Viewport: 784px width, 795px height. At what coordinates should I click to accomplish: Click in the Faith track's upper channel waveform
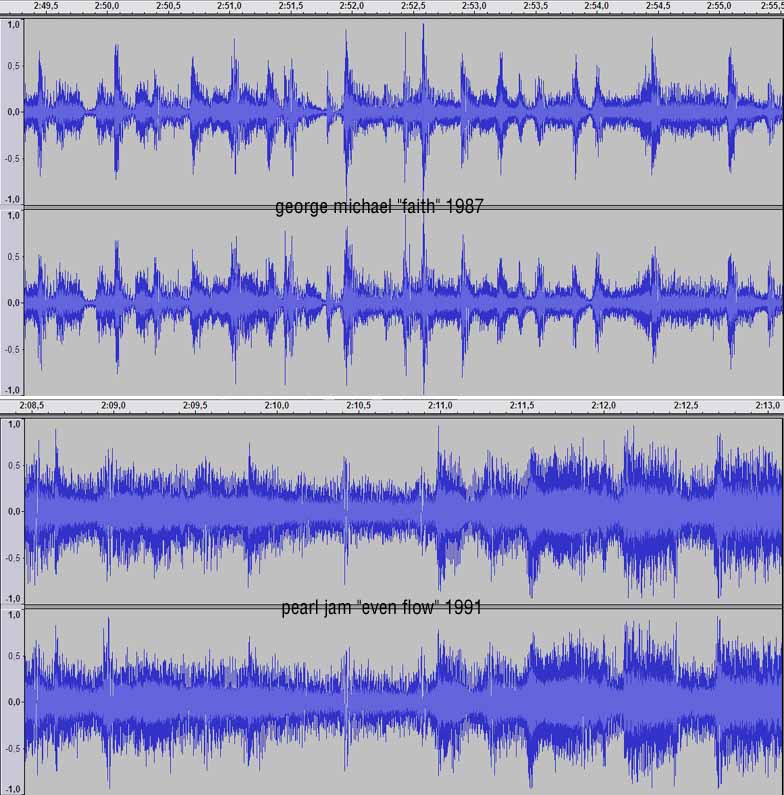point(403,112)
